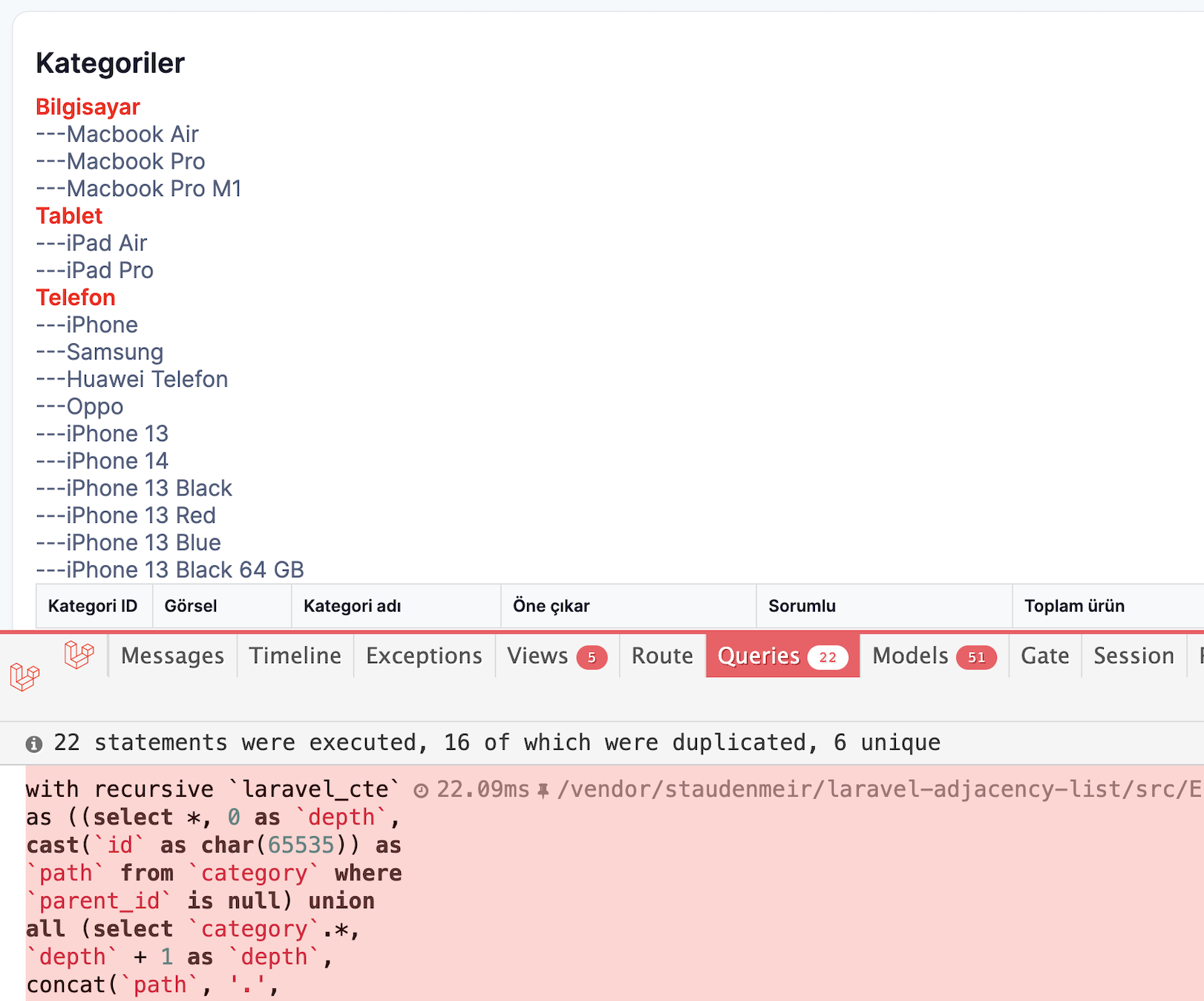Click the Macbook Pro M1 entry
The image size is (1204, 1001).
point(139,189)
